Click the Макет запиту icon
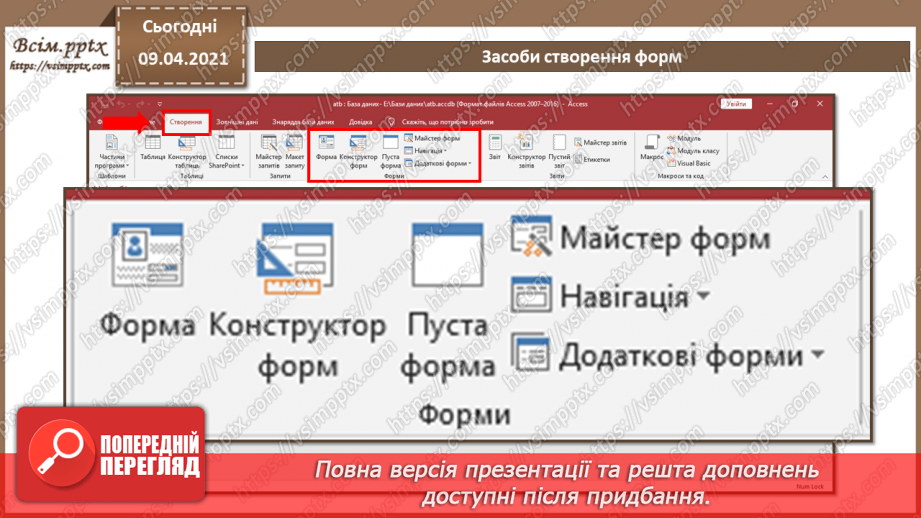Image resolution: width=921 pixels, height=518 pixels. [x=295, y=149]
